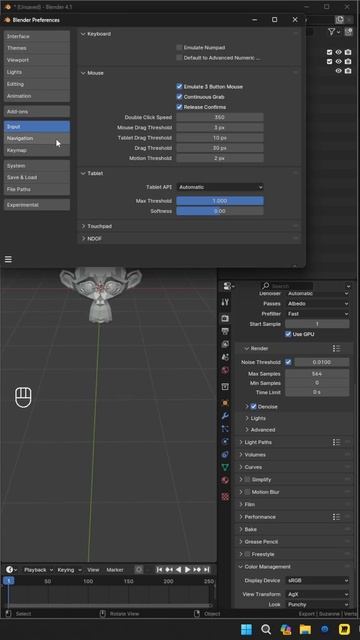The height and width of the screenshot is (640, 360).
Task: Open the Particles properties tab
Action: (225, 429)
